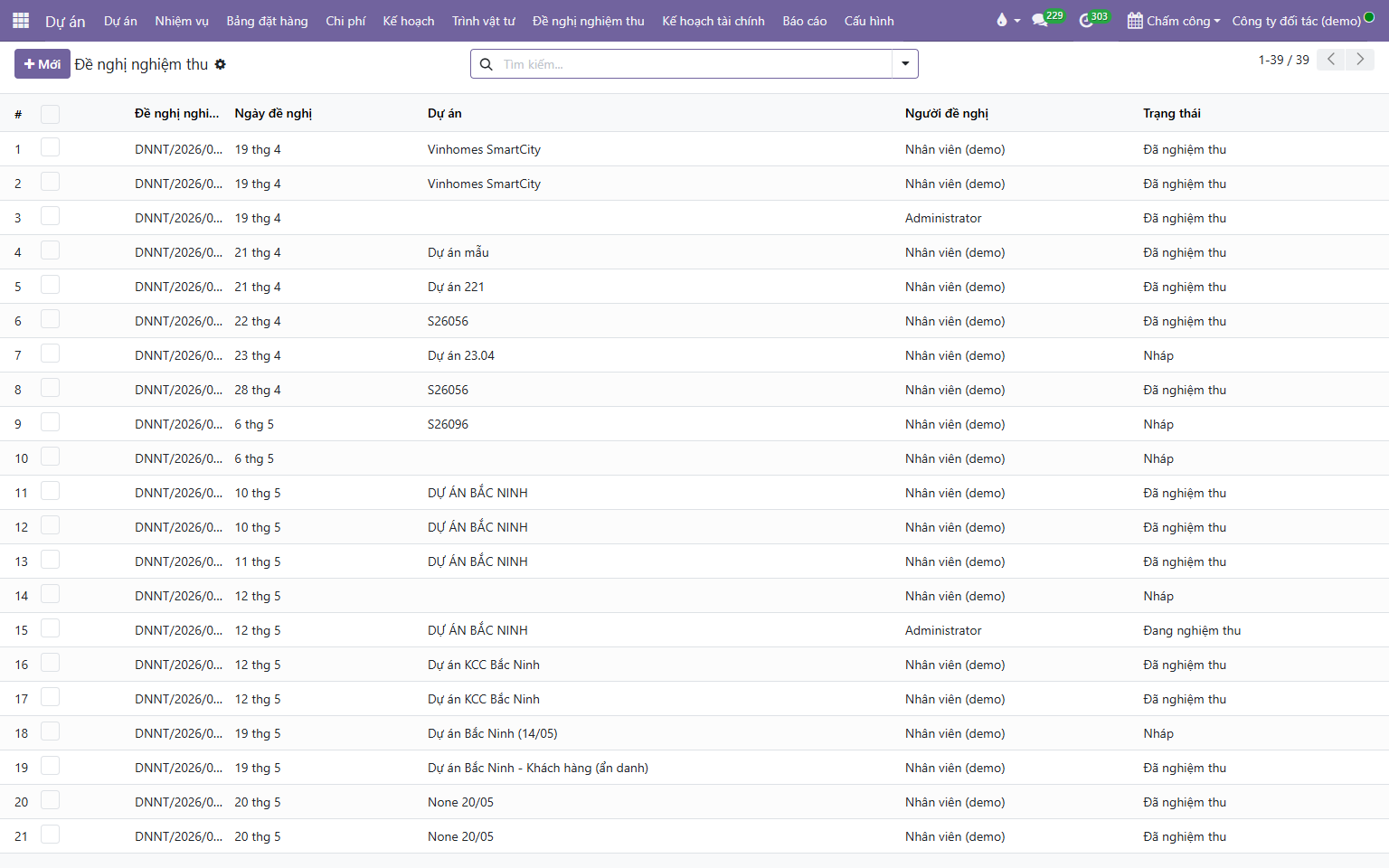Sort by Người đề nghị column header
The height and width of the screenshot is (868, 1389).
click(947, 113)
